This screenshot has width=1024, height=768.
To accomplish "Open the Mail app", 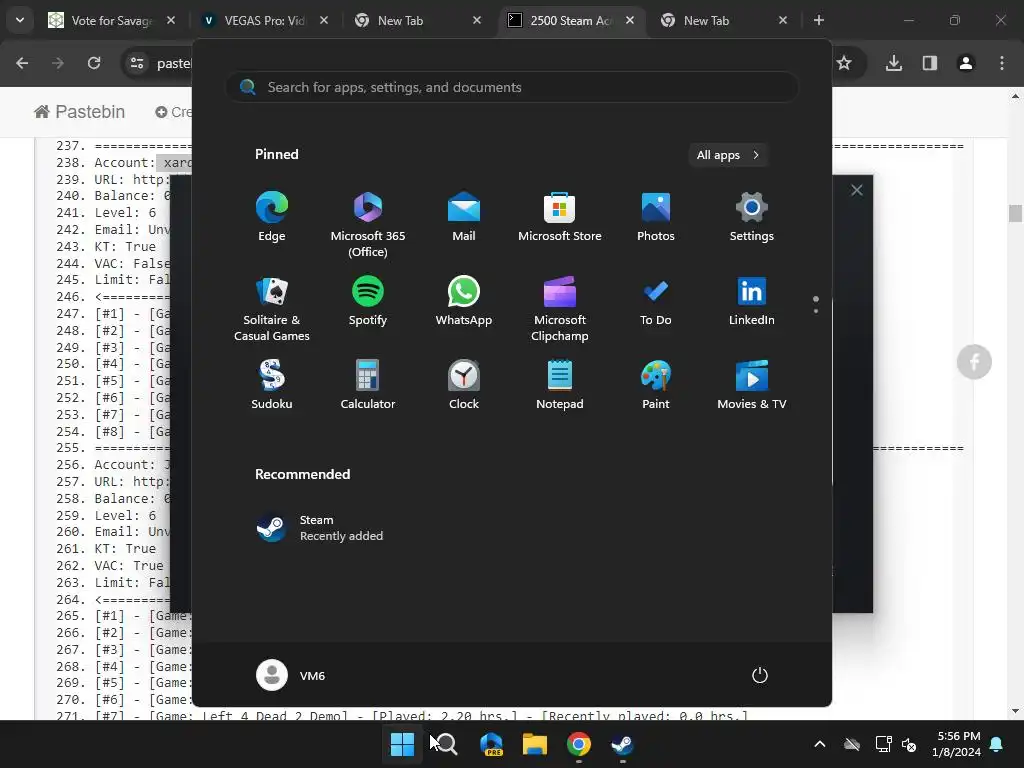I will [464, 217].
